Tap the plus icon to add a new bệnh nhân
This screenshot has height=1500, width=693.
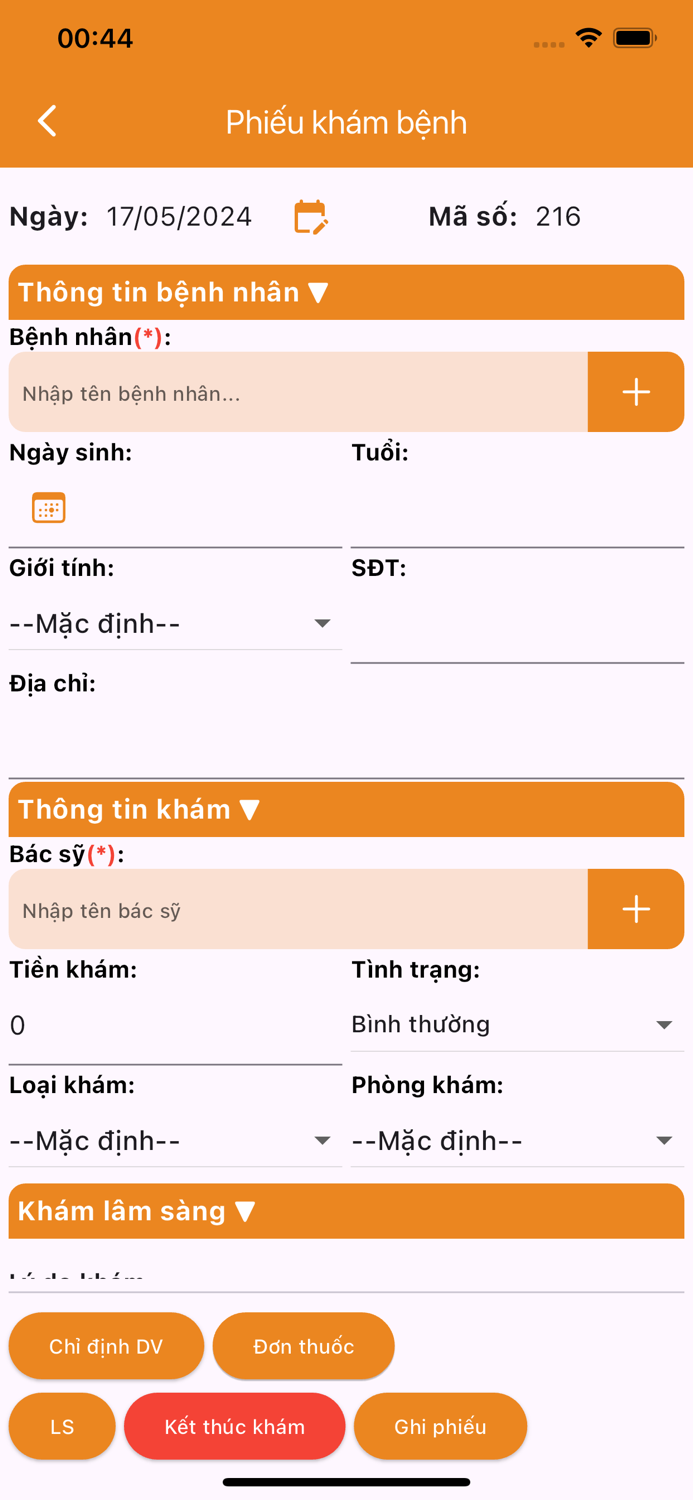point(635,392)
